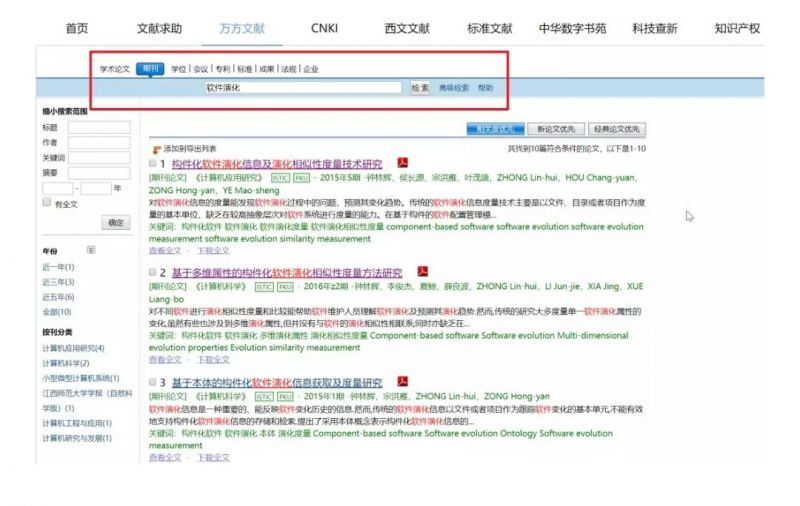The width and height of the screenshot is (800, 506).
Task: Select the 学位 search category
Action: (x=178, y=70)
